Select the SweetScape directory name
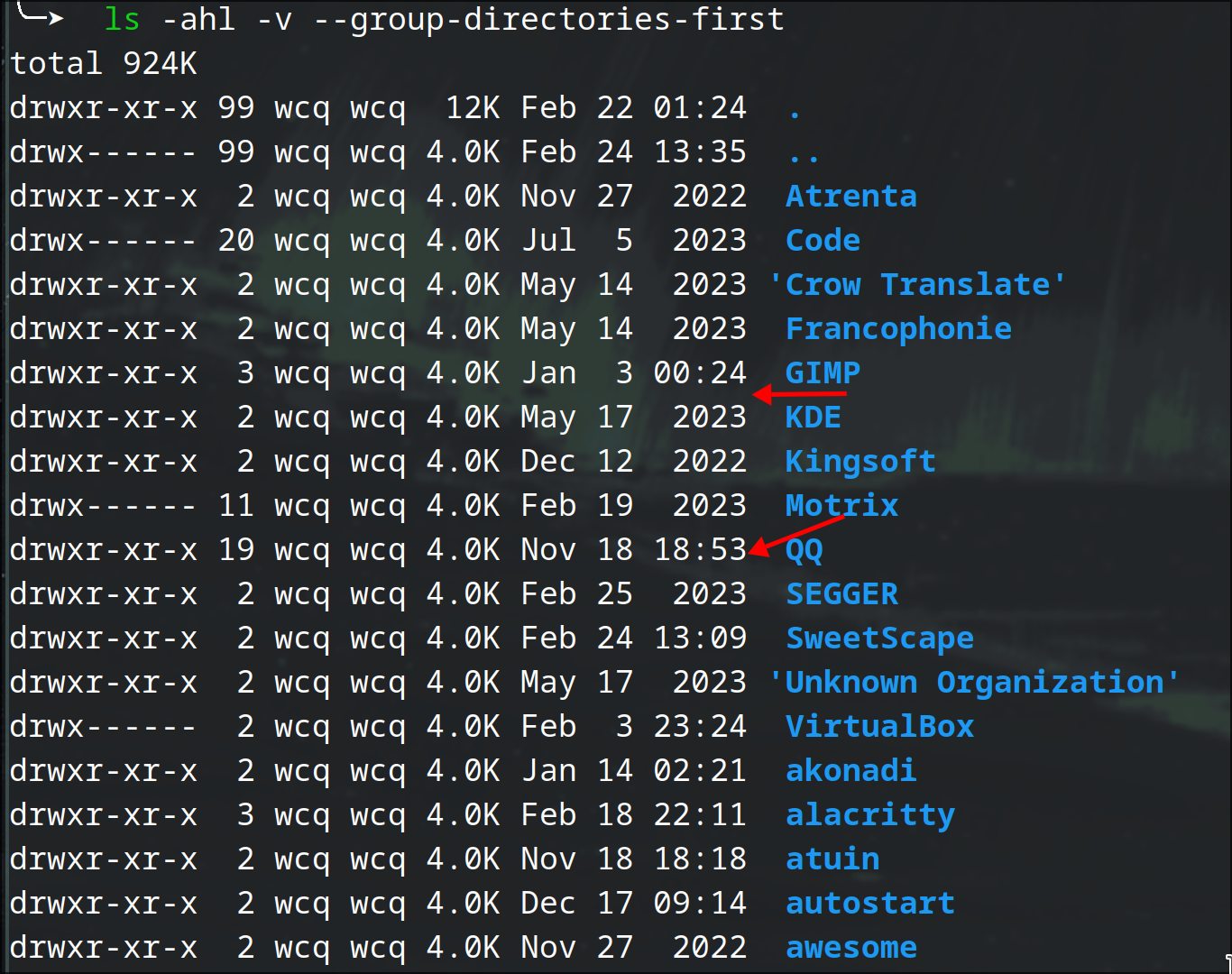The image size is (1232, 974). click(879, 638)
